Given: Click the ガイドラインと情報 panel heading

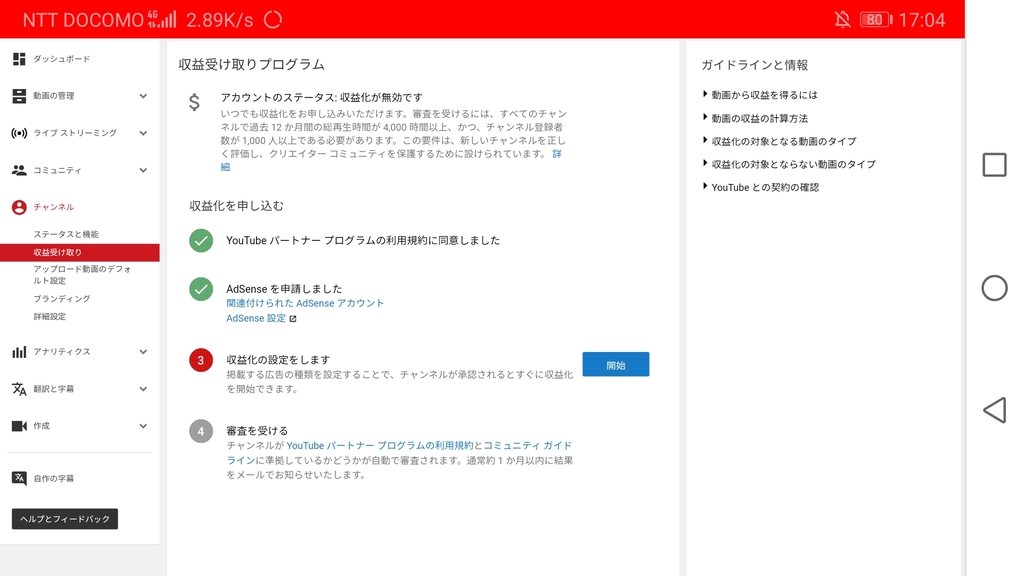Looking at the screenshot, I should pos(754,65).
